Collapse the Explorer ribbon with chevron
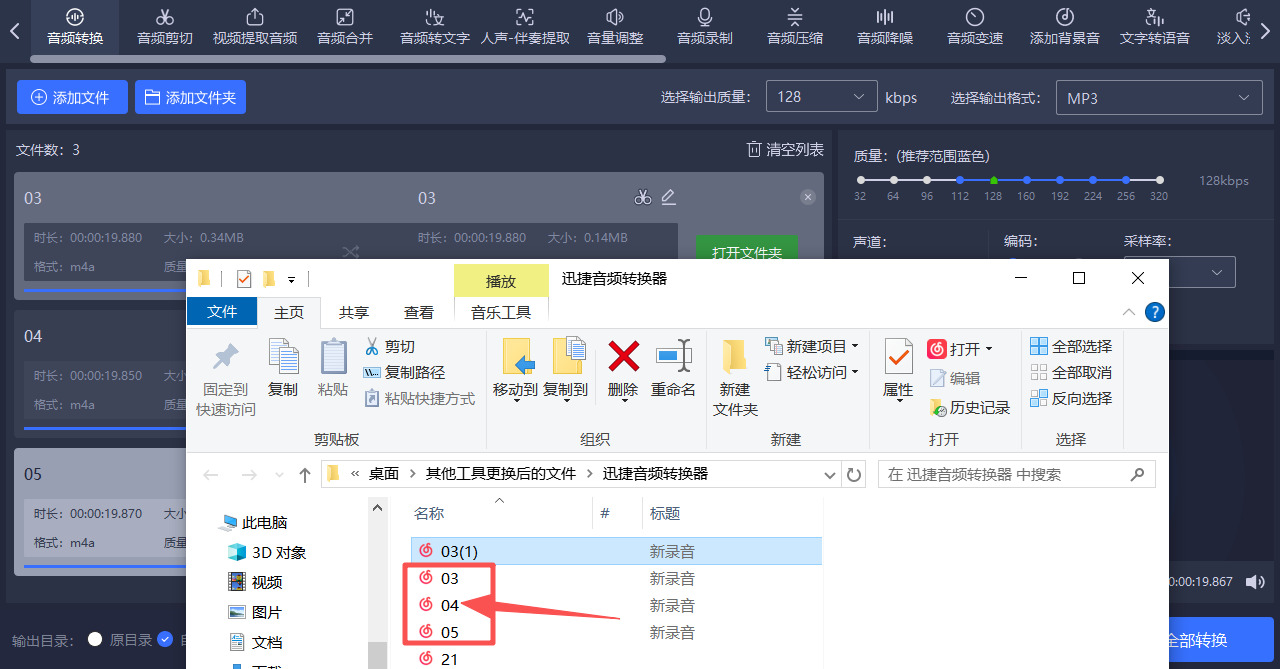 (1129, 312)
